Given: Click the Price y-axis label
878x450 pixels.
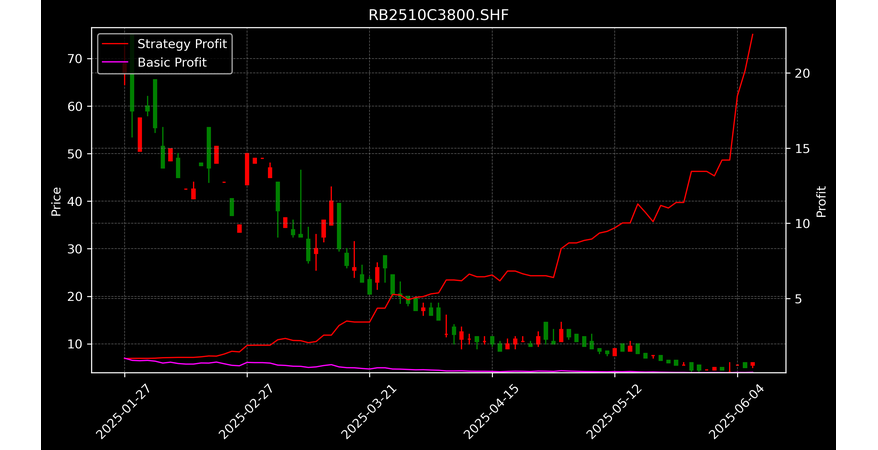Looking at the screenshot, I should point(56,201).
